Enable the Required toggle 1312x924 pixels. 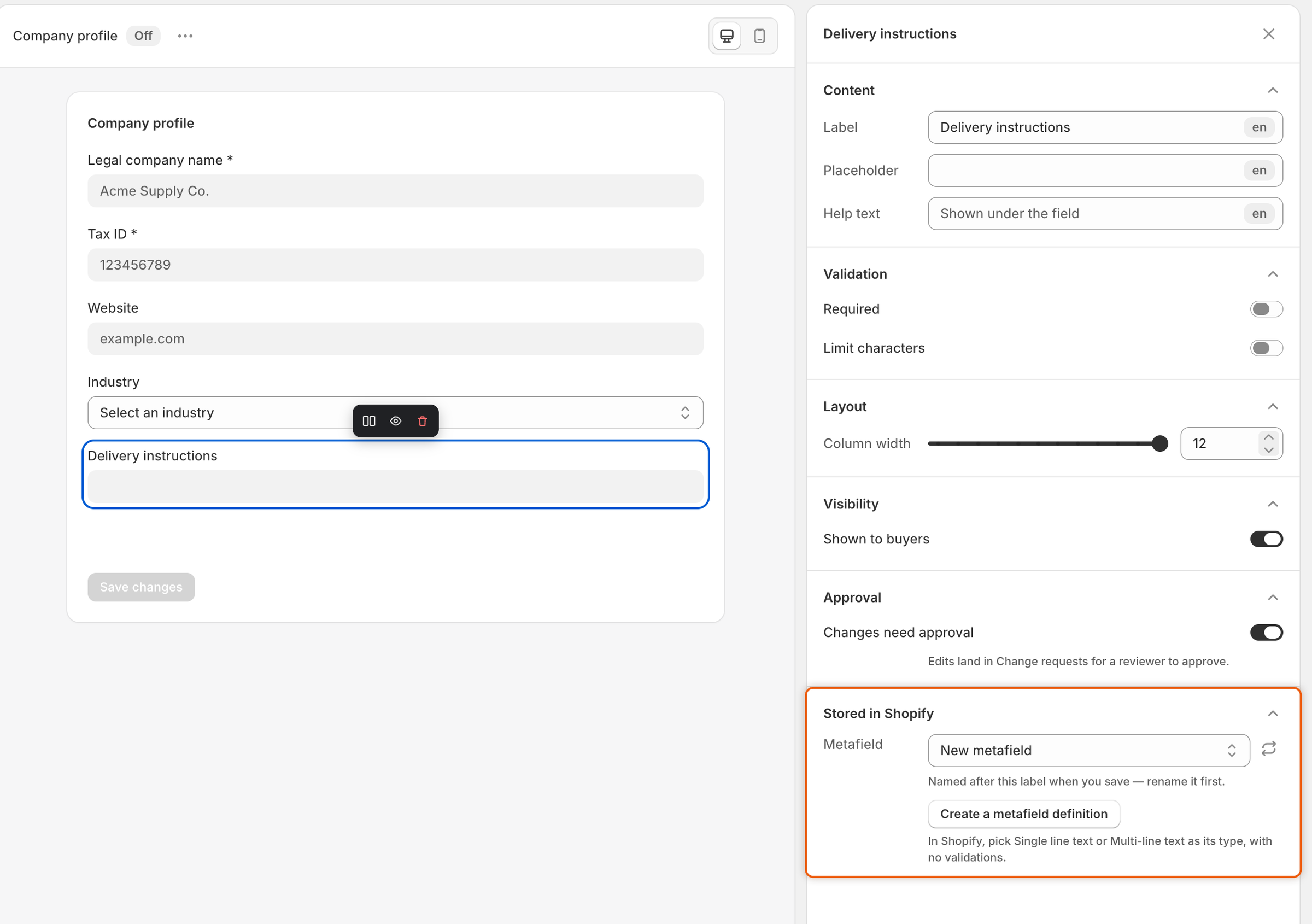[1266, 309]
